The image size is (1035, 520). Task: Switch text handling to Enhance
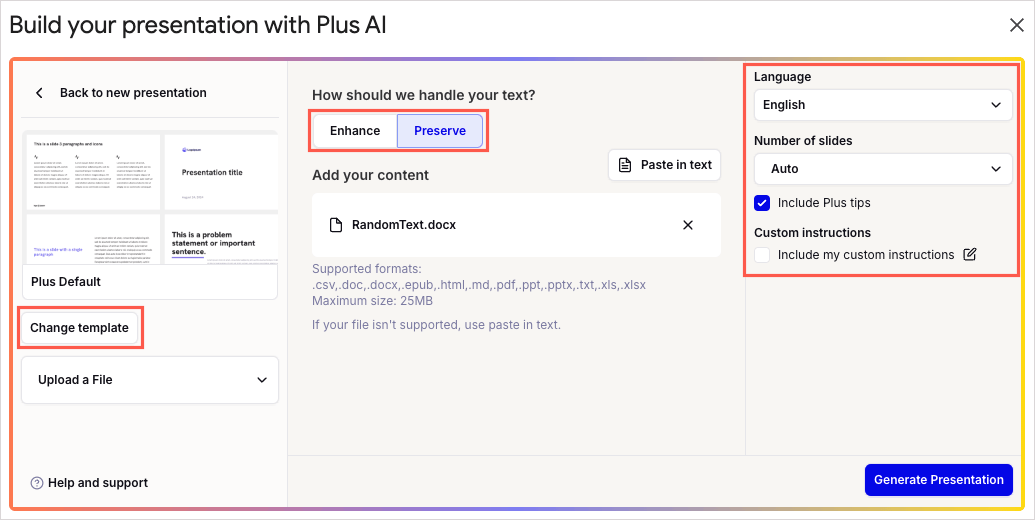pyautogui.click(x=355, y=131)
